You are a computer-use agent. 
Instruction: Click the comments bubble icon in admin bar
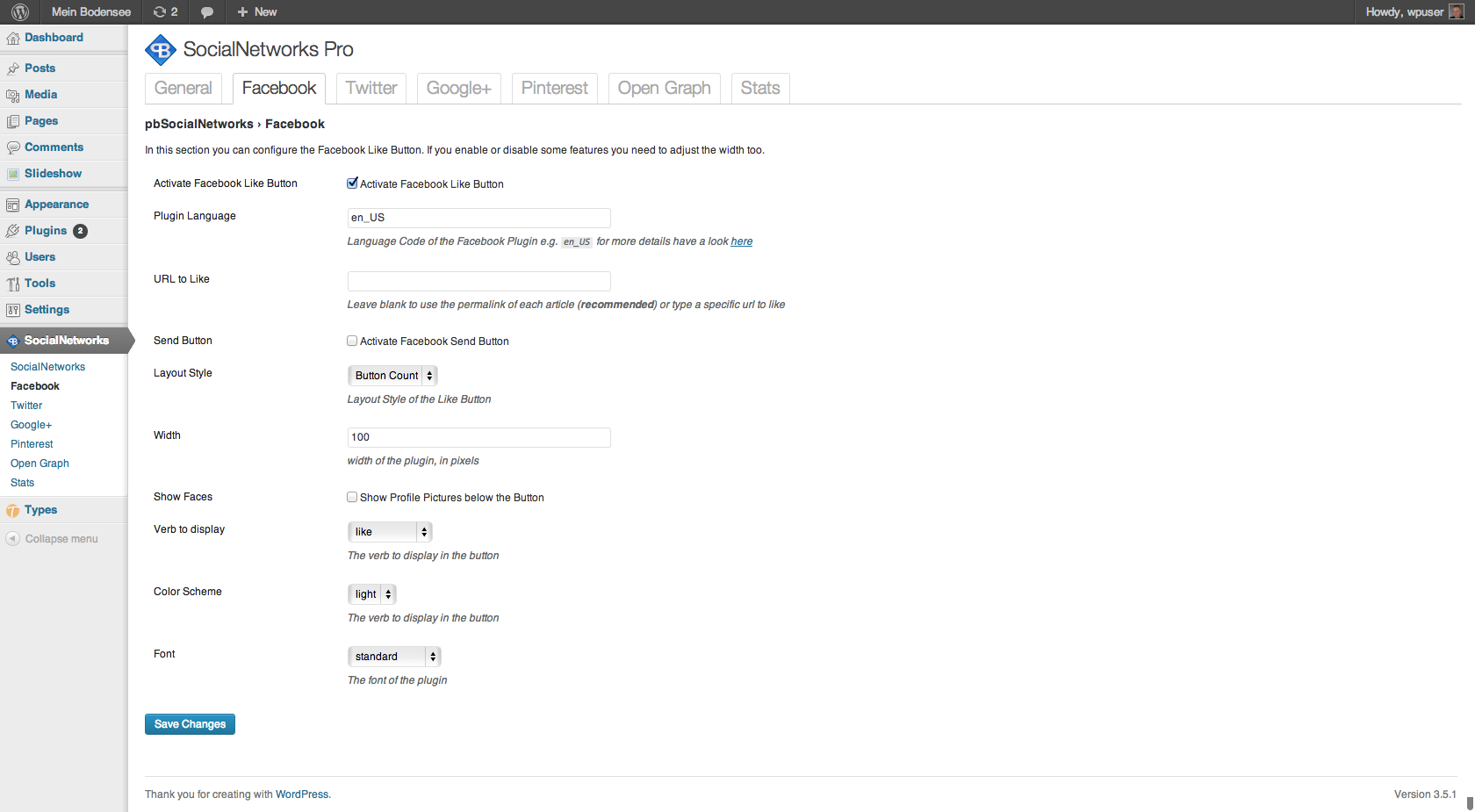pyautogui.click(x=207, y=12)
